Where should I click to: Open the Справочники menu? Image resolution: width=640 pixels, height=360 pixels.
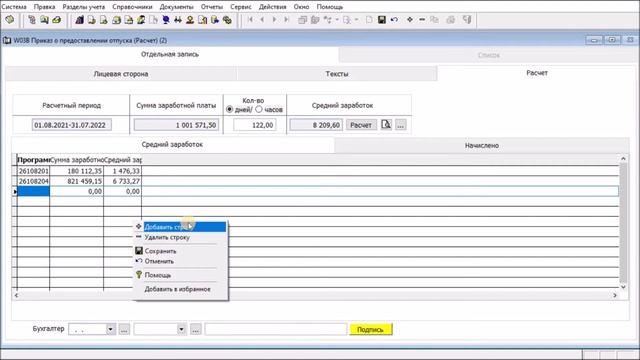point(132,7)
